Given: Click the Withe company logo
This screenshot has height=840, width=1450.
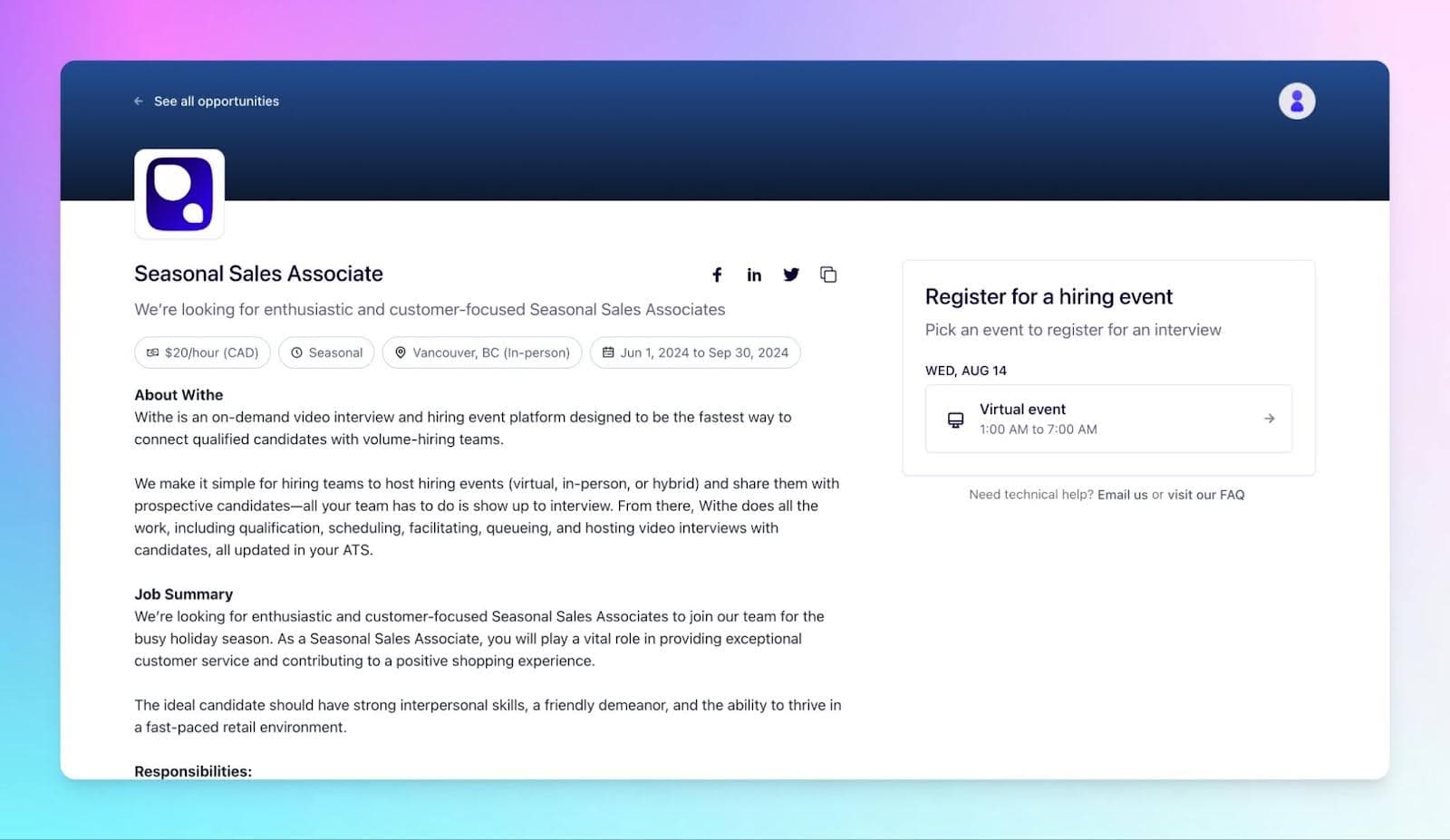Looking at the screenshot, I should pyautogui.click(x=179, y=194).
